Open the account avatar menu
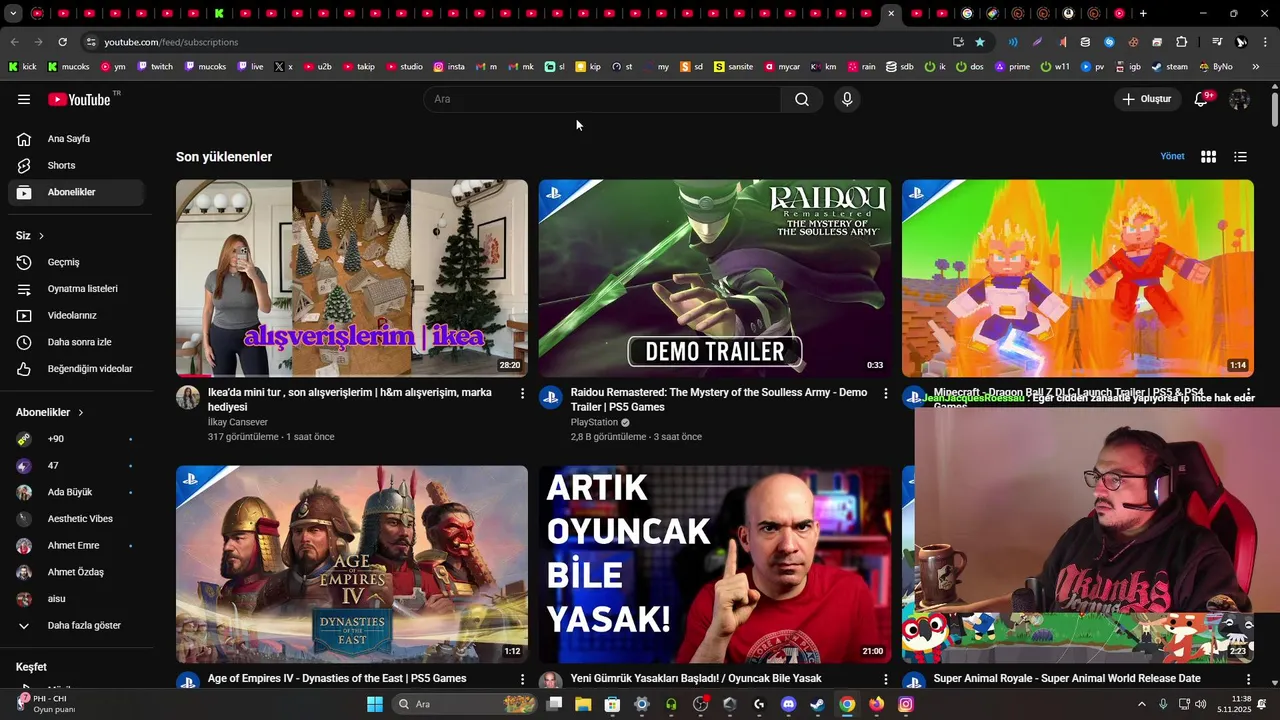 (x=1240, y=99)
